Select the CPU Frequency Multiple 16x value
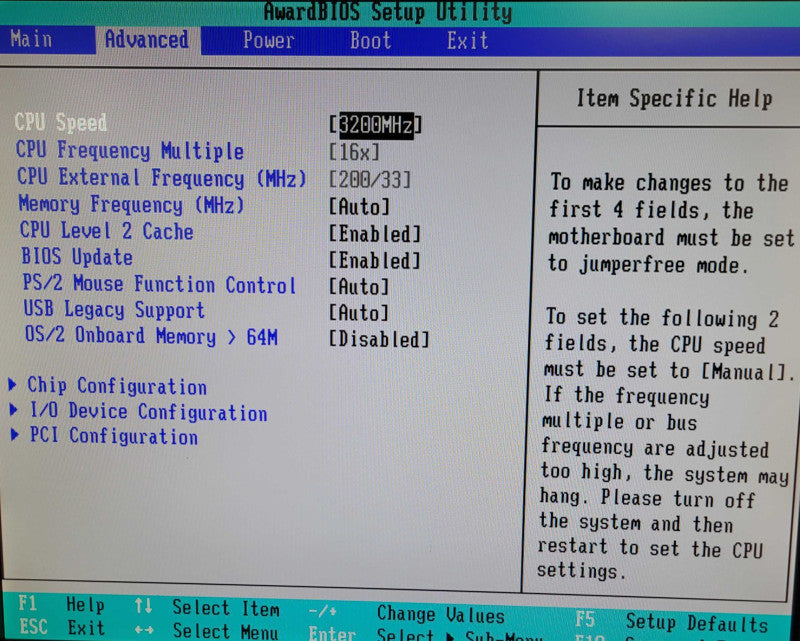 (355, 152)
